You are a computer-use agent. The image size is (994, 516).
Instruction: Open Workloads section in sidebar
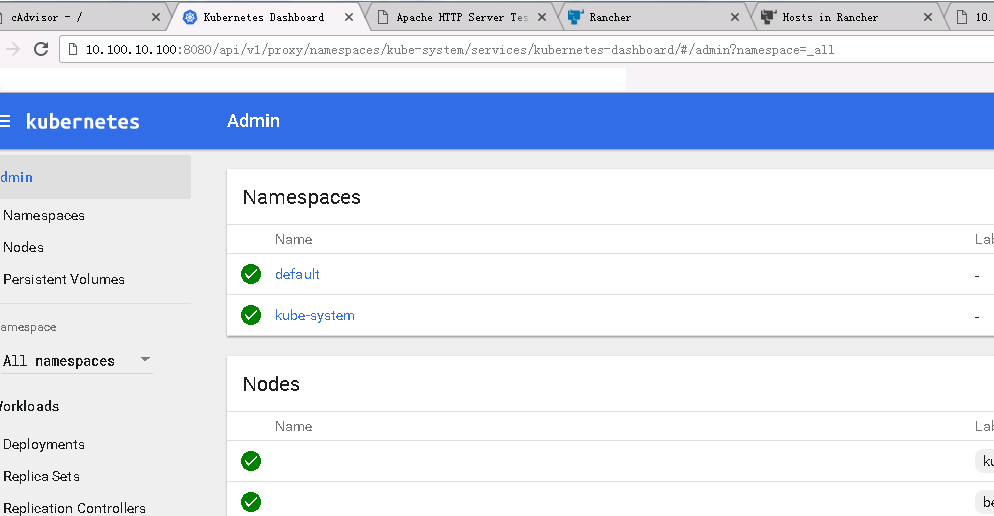29,406
